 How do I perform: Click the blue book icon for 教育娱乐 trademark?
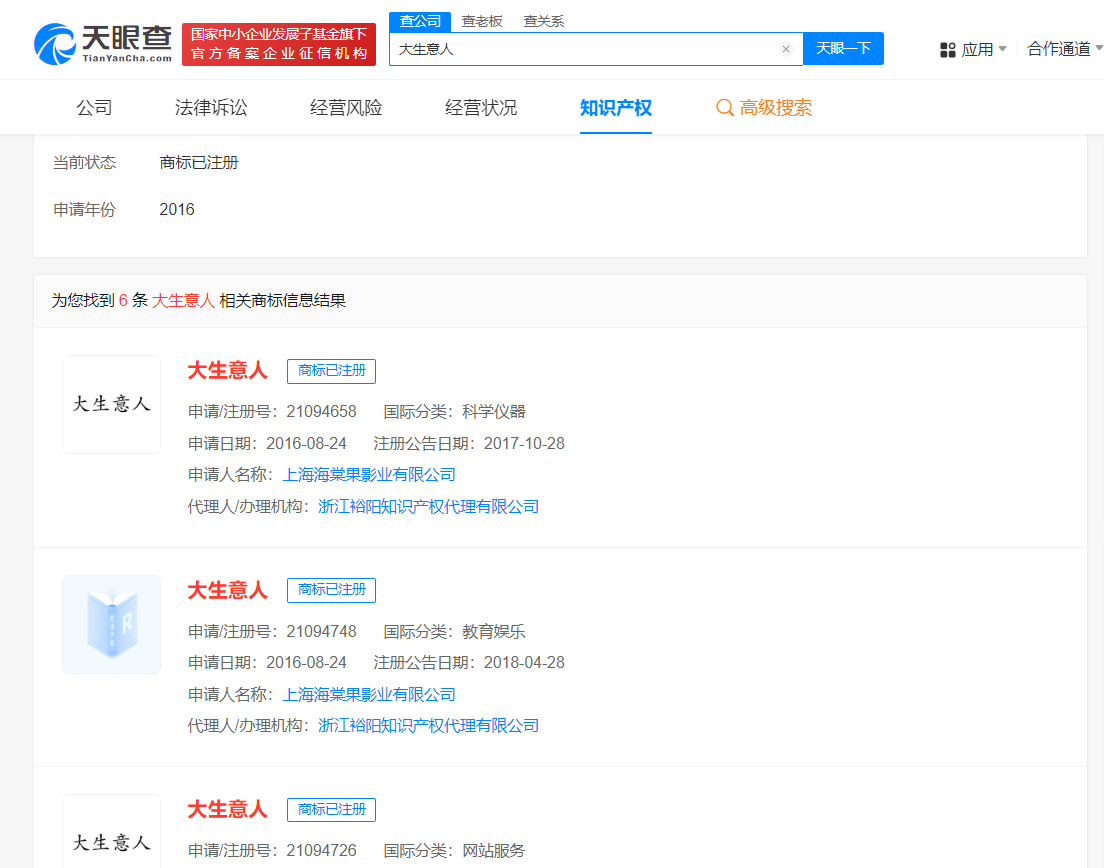click(111, 624)
